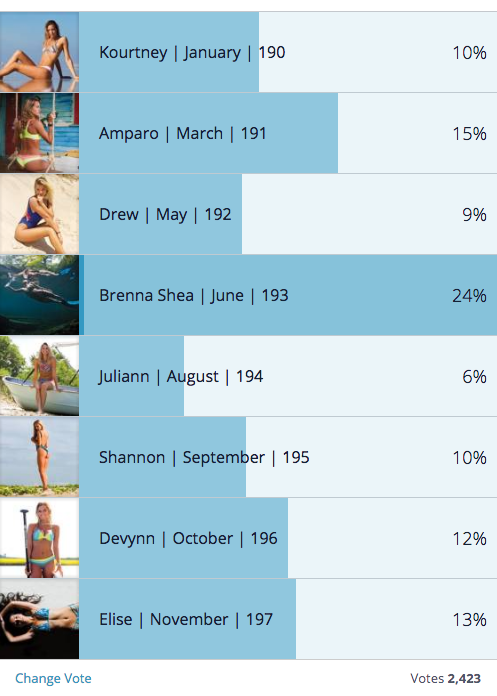Open Kourtney January thumbnail photo

coord(39,52)
